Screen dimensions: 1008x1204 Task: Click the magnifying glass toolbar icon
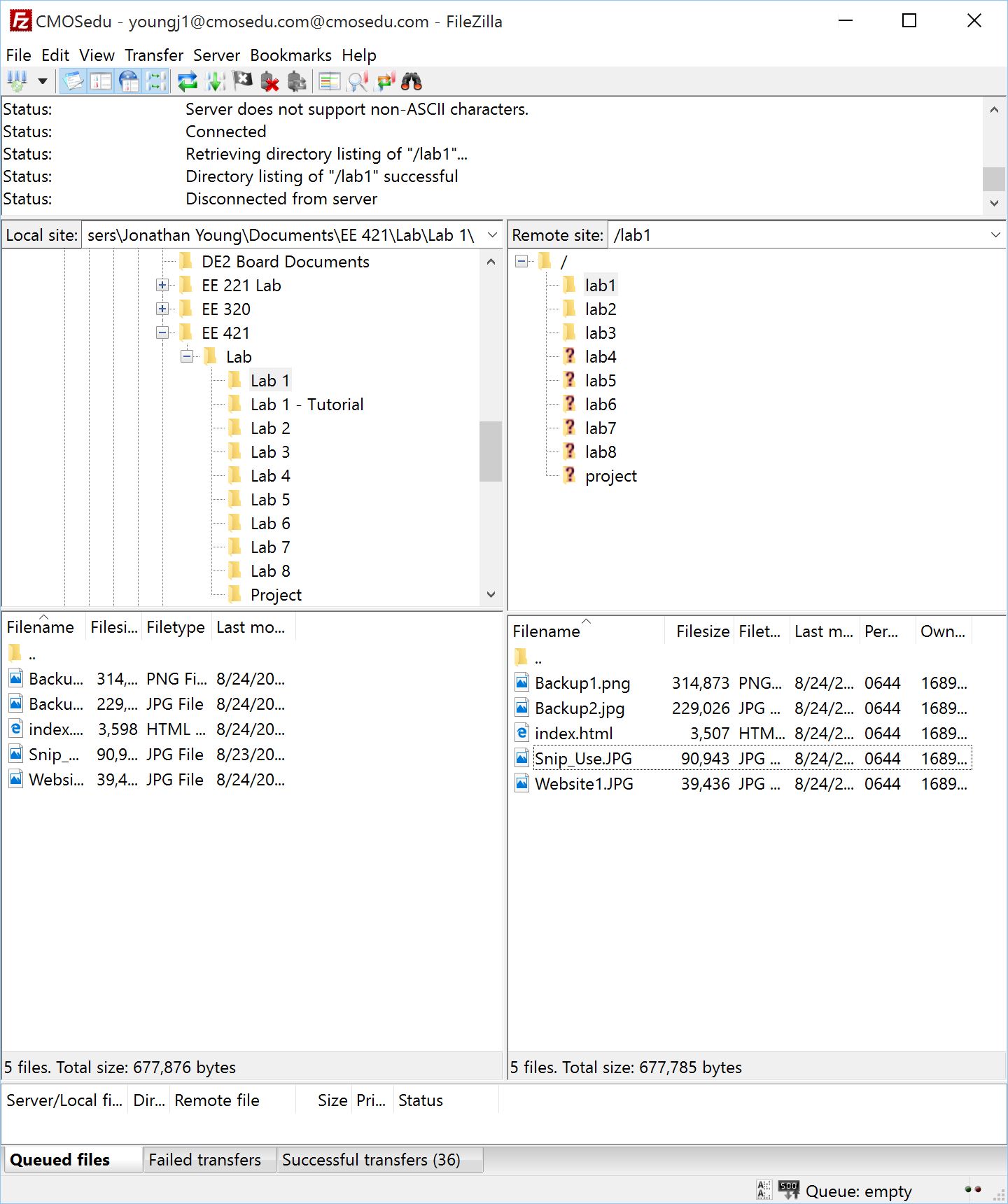pyautogui.click(x=357, y=82)
